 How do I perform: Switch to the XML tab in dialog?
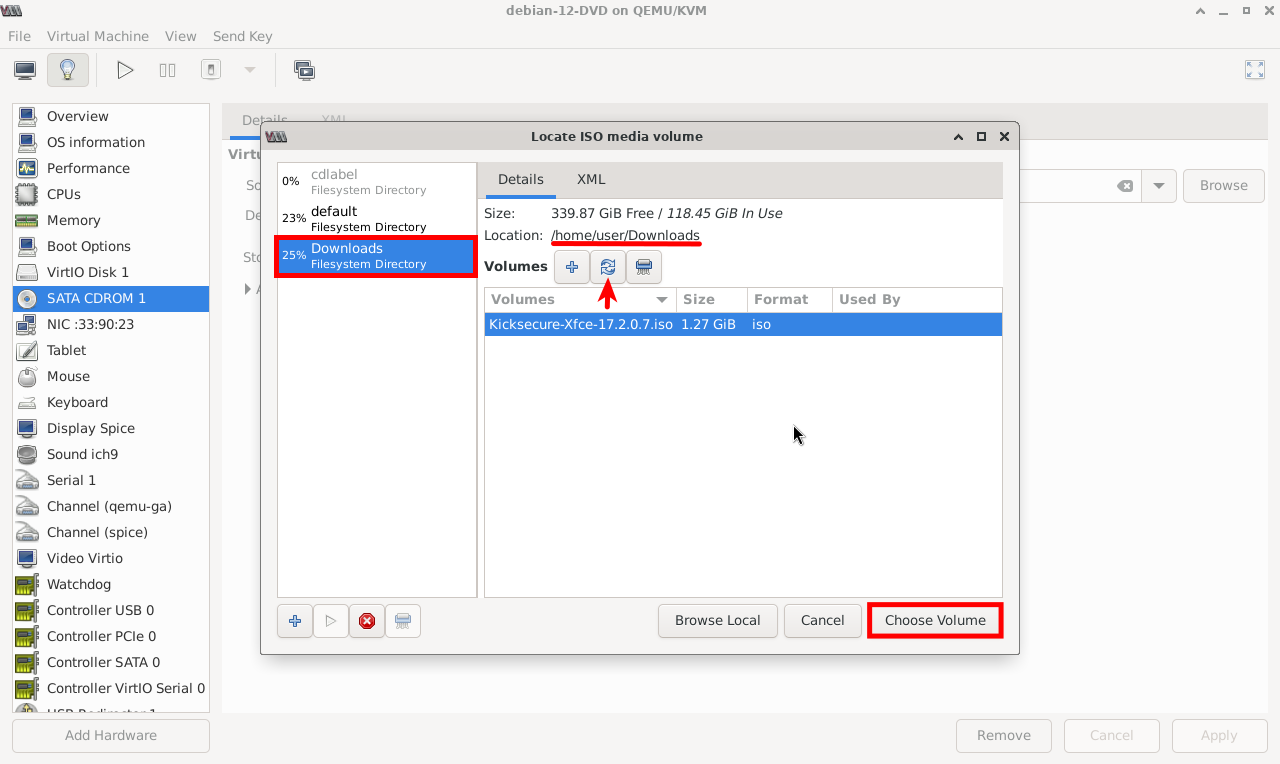591,180
